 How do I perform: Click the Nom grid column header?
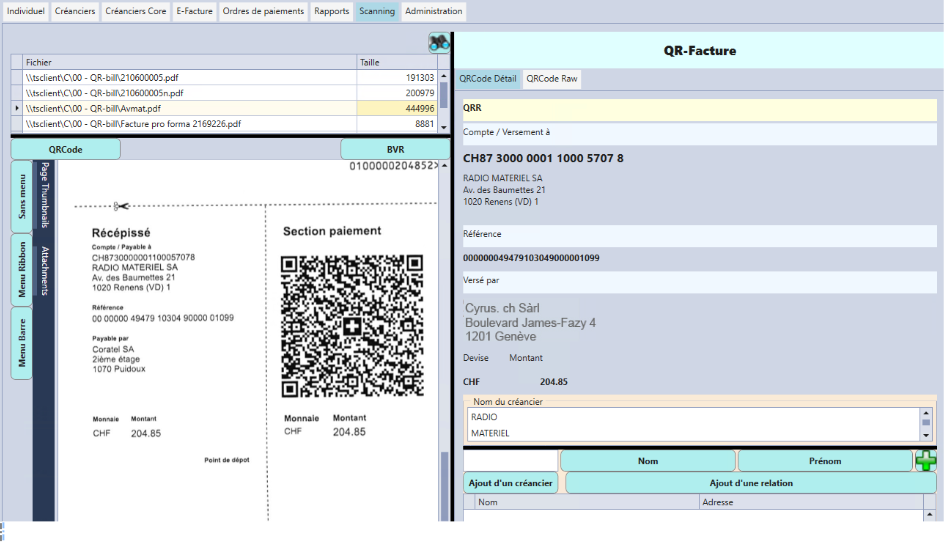[x=586, y=502]
